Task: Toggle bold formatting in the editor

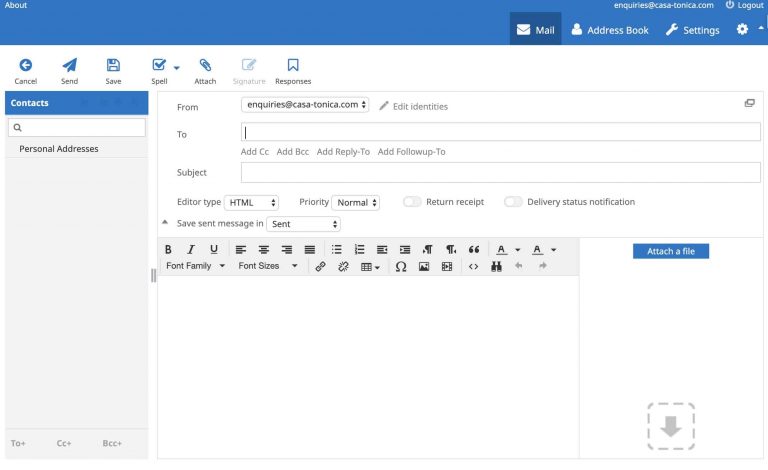Action: pyautogui.click(x=168, y=250)
